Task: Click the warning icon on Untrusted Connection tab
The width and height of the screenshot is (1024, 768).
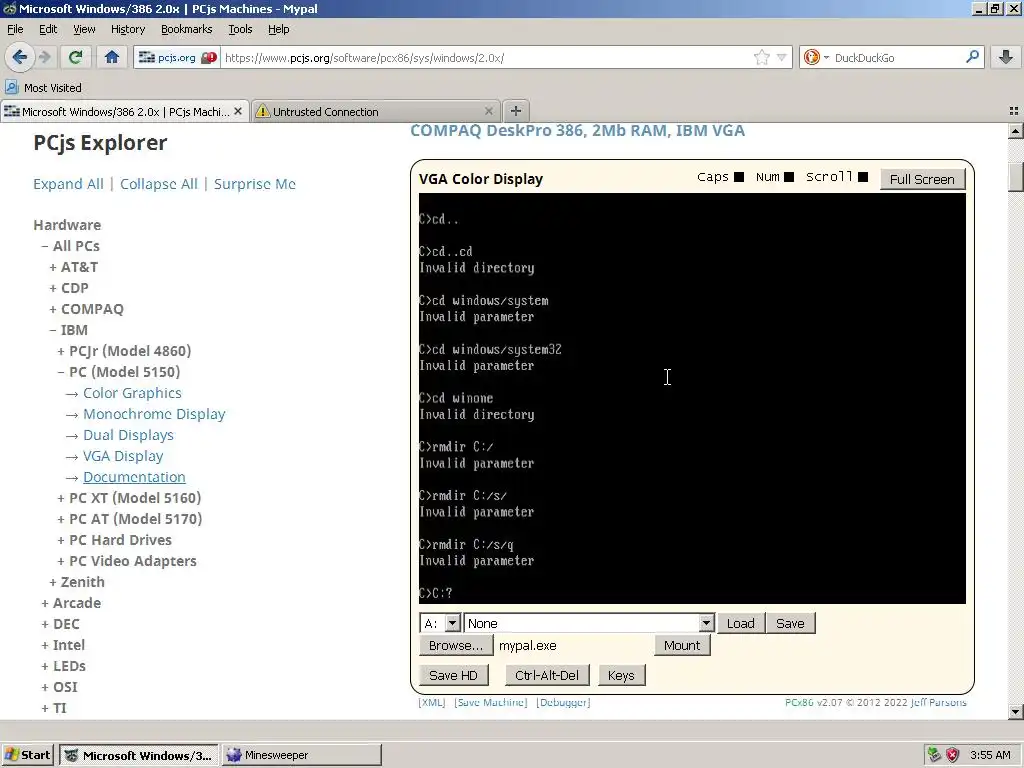Action: tap(263, 111)
